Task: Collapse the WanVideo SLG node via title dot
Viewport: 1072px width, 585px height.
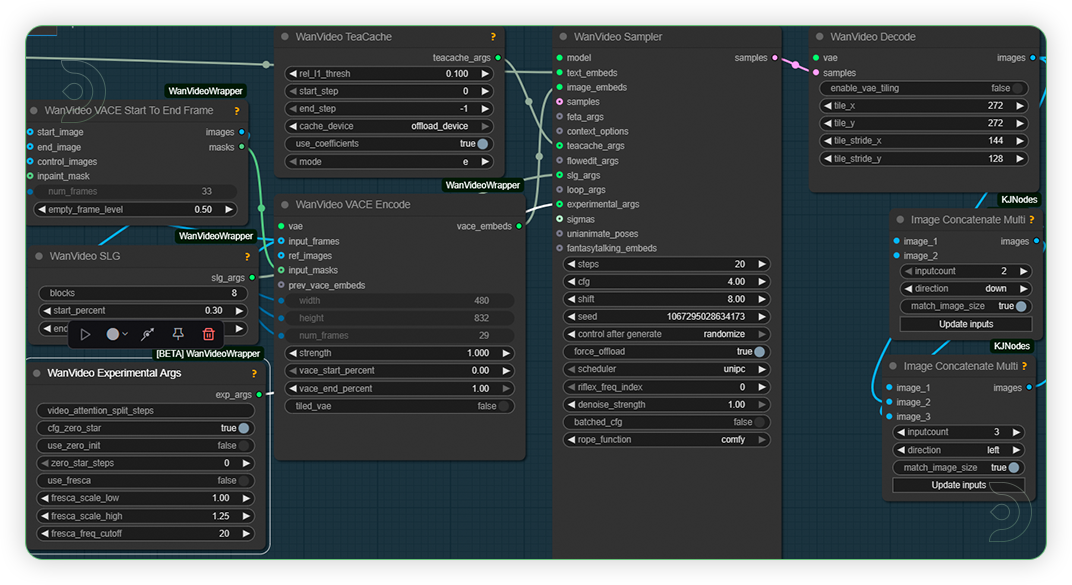Action: [x=38, y=256]
